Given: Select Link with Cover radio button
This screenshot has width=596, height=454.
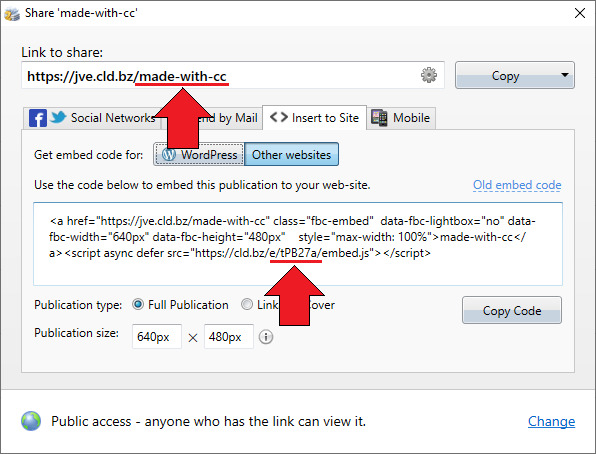Looking at the screenshot, I should pyautogui.click(x=247, y=305).
